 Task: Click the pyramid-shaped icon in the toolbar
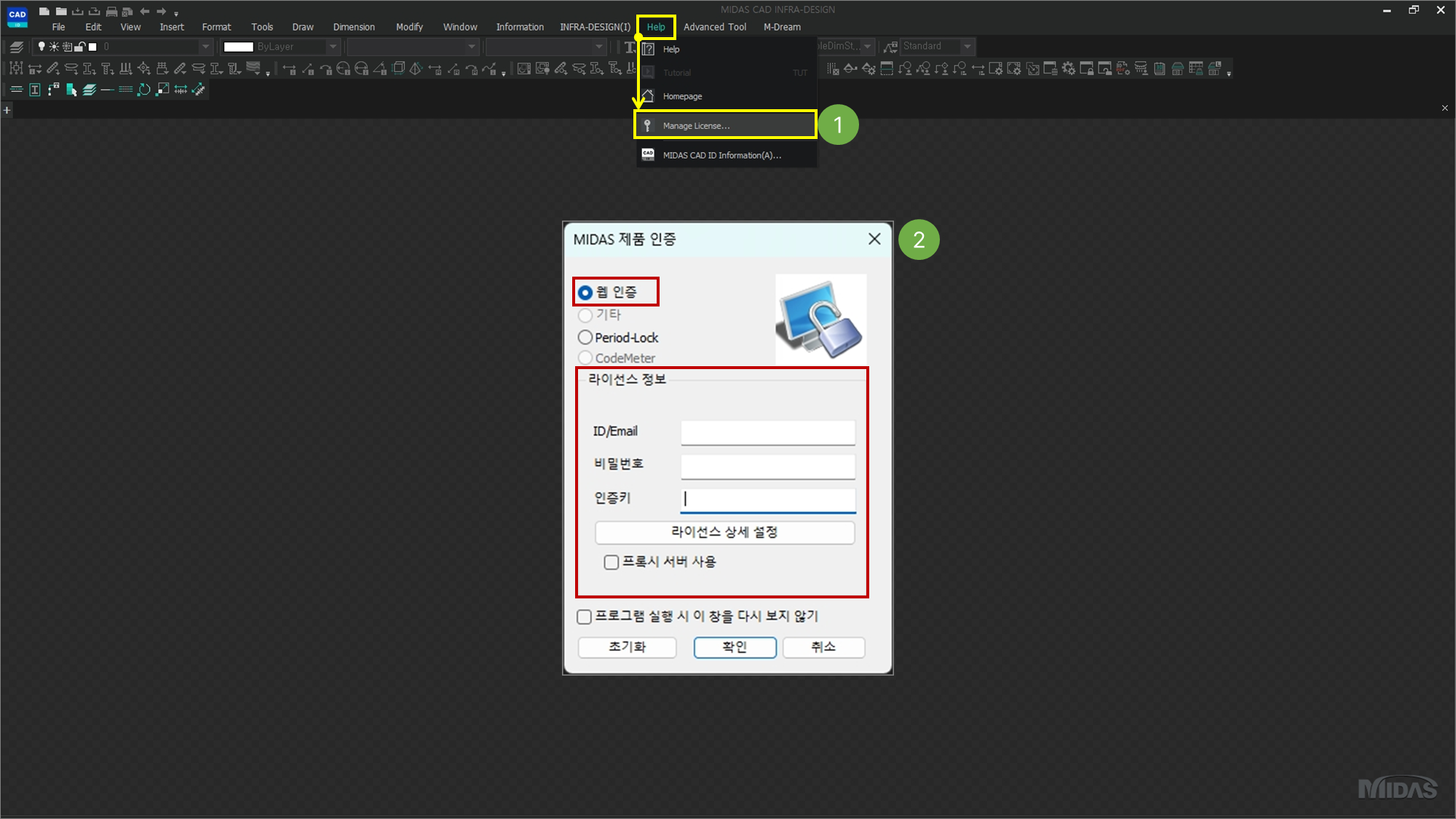click(416, 68)
